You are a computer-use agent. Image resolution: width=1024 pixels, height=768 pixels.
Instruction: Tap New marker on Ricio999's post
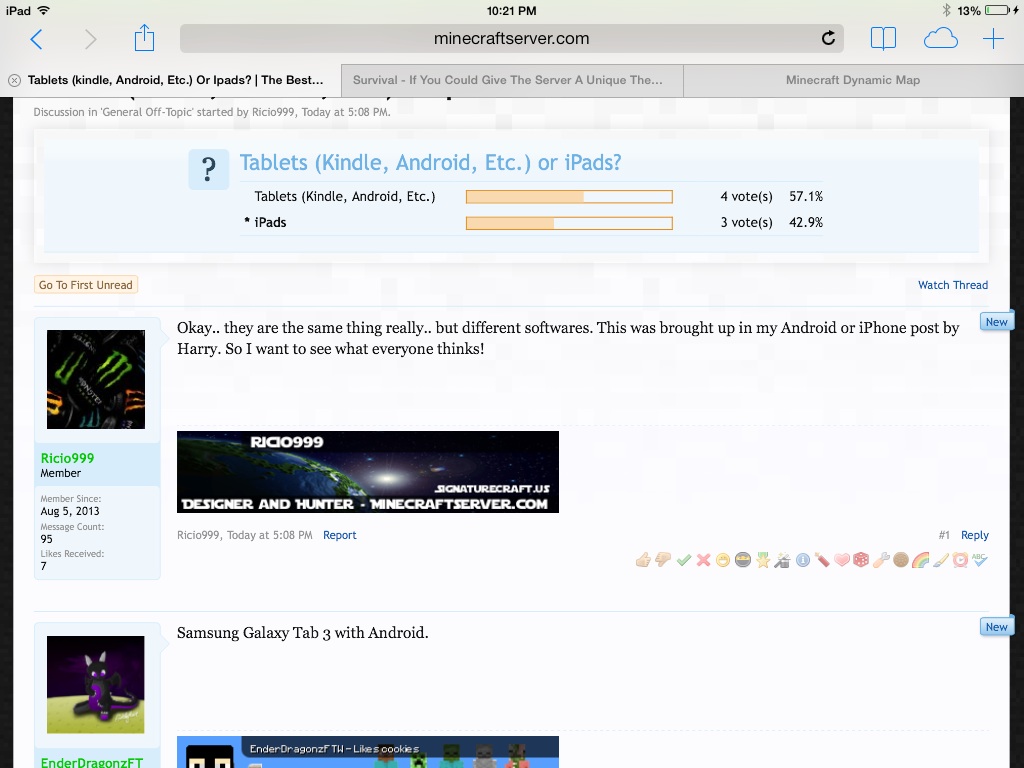(x=996, y=322)
